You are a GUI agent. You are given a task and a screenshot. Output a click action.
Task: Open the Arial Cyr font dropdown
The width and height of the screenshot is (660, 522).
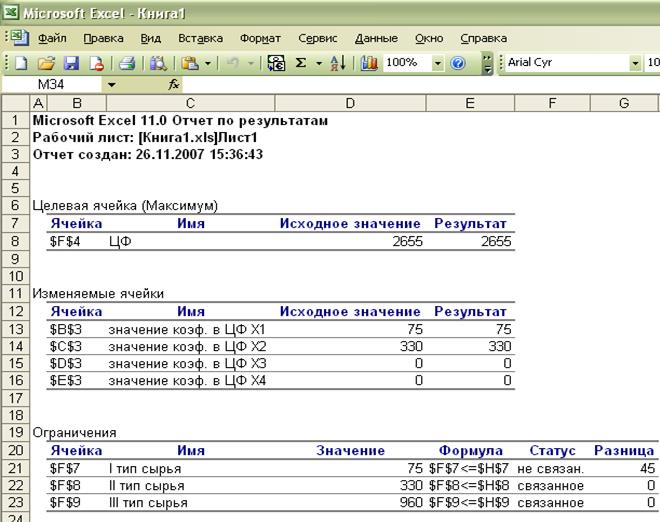[635, 63]
